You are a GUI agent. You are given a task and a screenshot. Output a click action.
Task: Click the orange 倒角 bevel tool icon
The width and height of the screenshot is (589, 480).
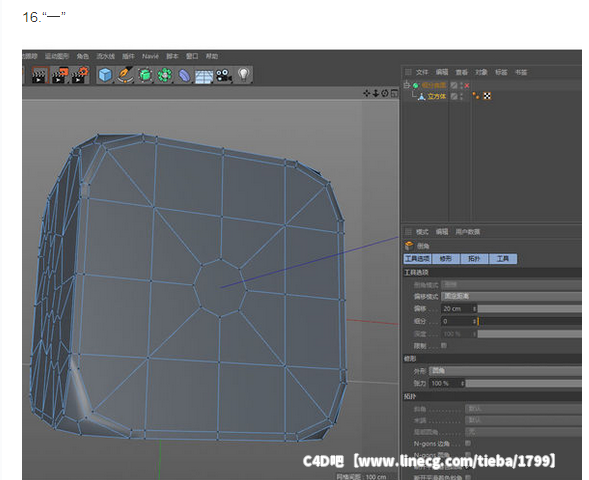click(409, 246)
